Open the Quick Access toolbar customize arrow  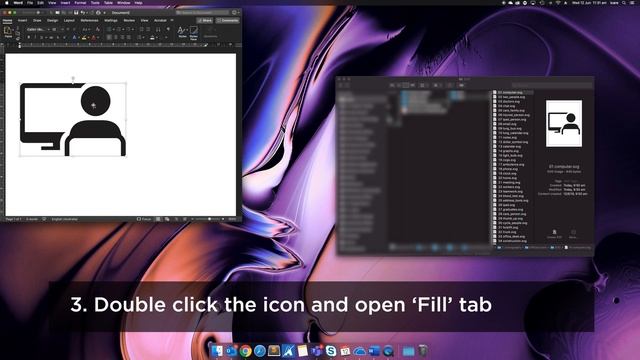(104, 13)
